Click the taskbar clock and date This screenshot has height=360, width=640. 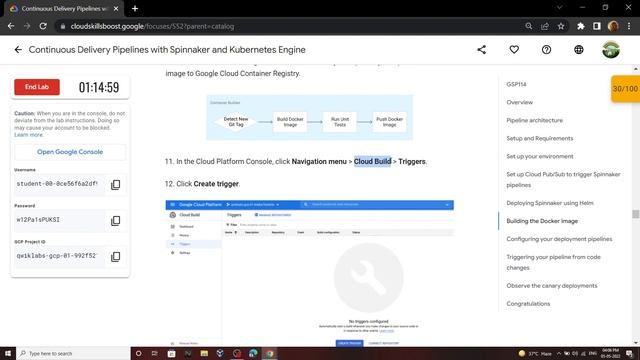(x=610, y=353)
